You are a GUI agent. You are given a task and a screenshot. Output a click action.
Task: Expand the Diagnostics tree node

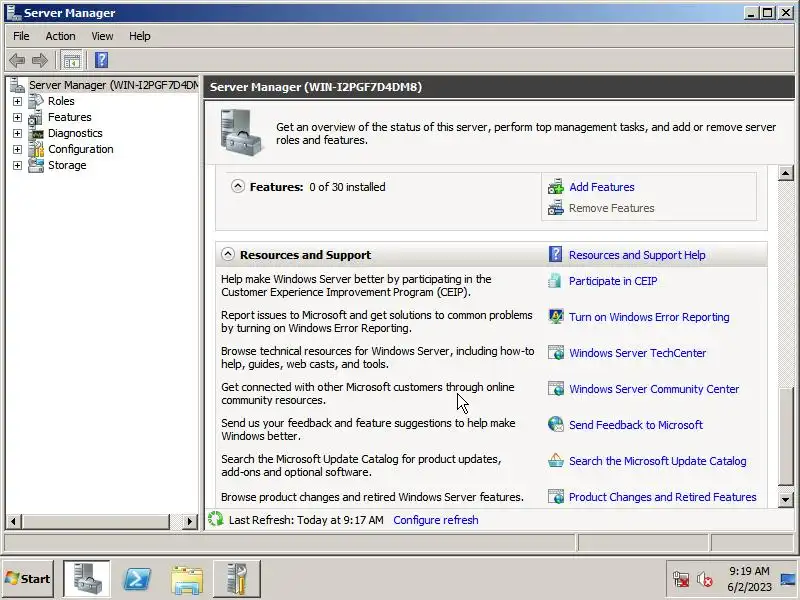[17, 134]
